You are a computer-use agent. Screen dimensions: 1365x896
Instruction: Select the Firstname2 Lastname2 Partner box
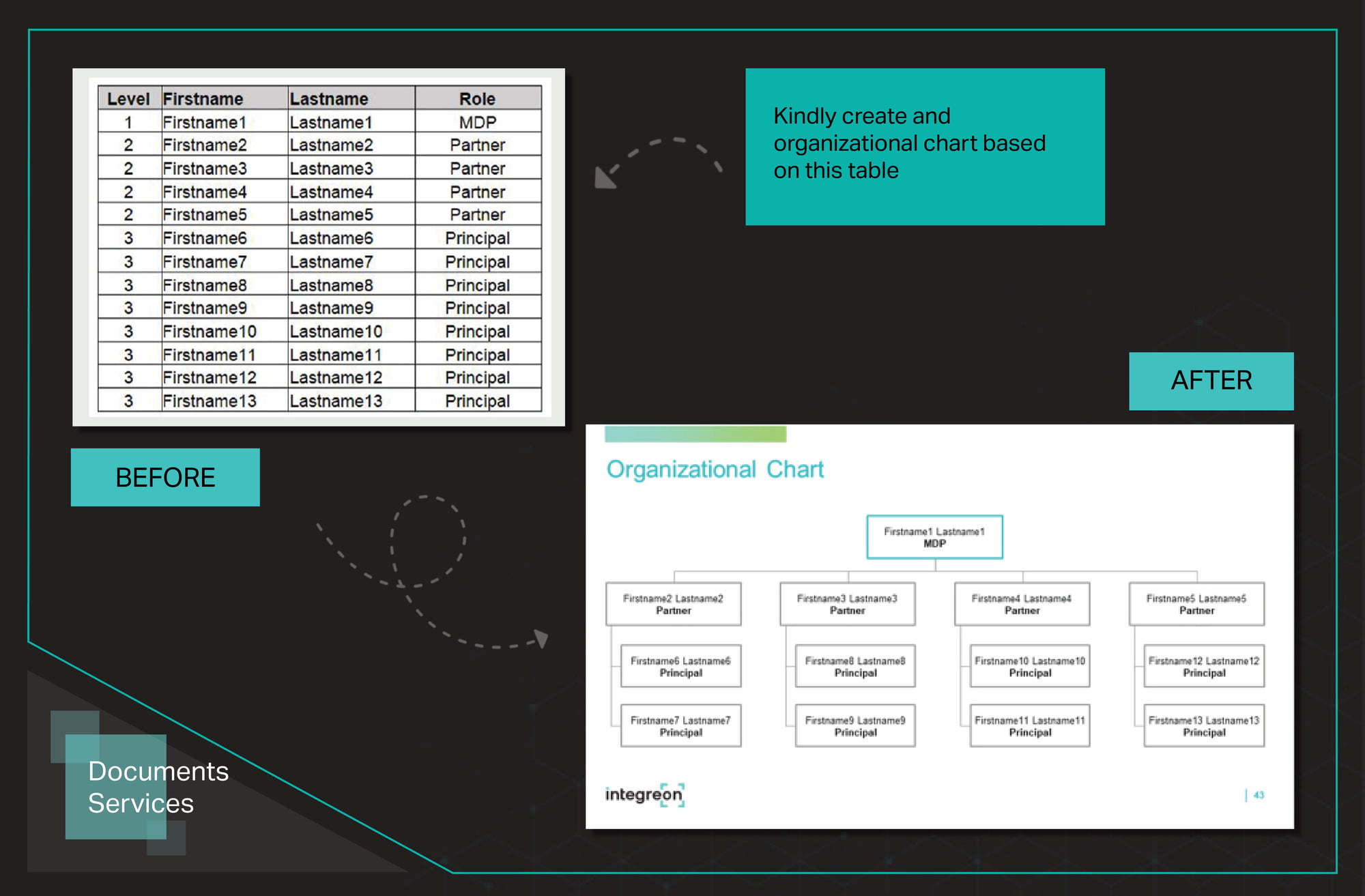point(673,604)
